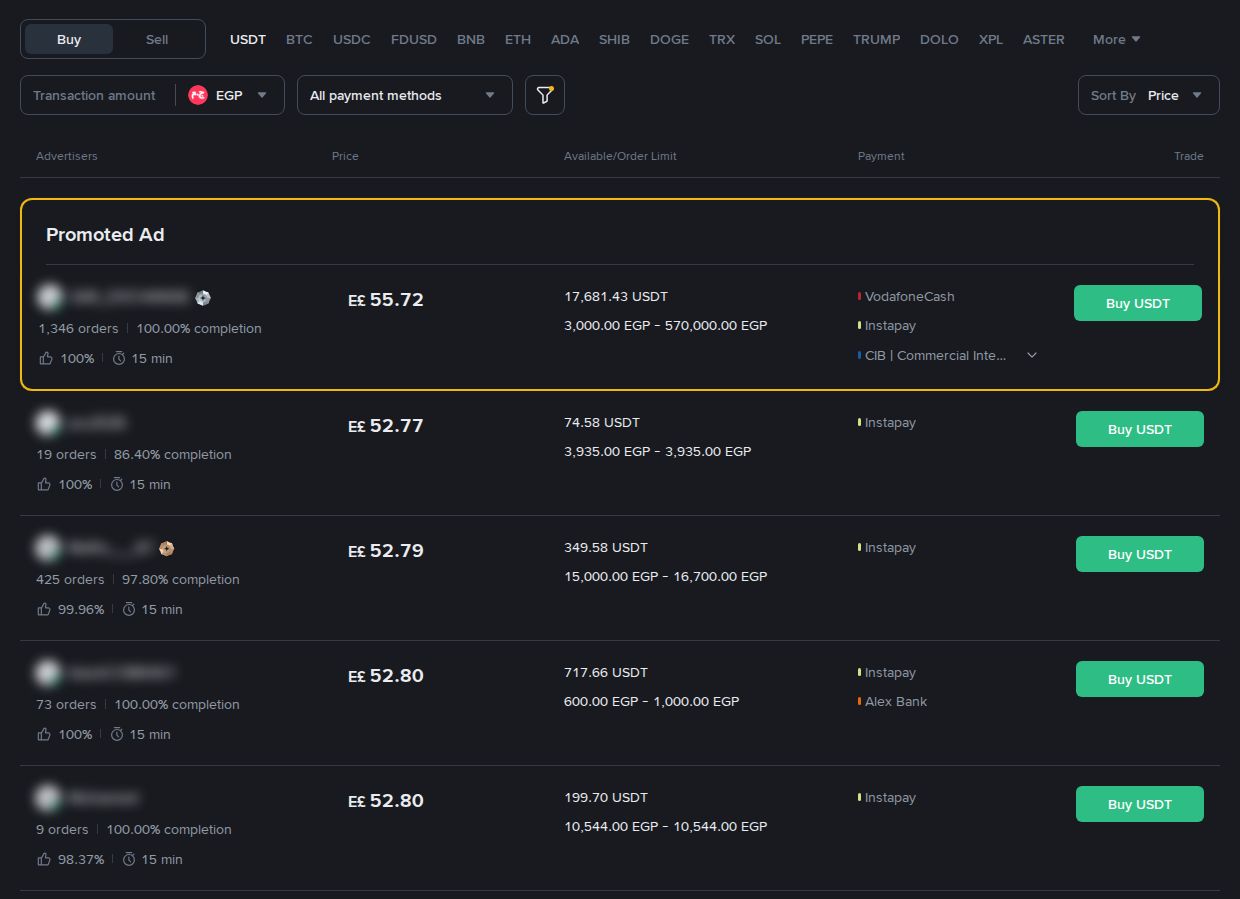Select the DOGE coin tab
The width and height of the screenshot is (1240, 899).
tap(669, 39)
